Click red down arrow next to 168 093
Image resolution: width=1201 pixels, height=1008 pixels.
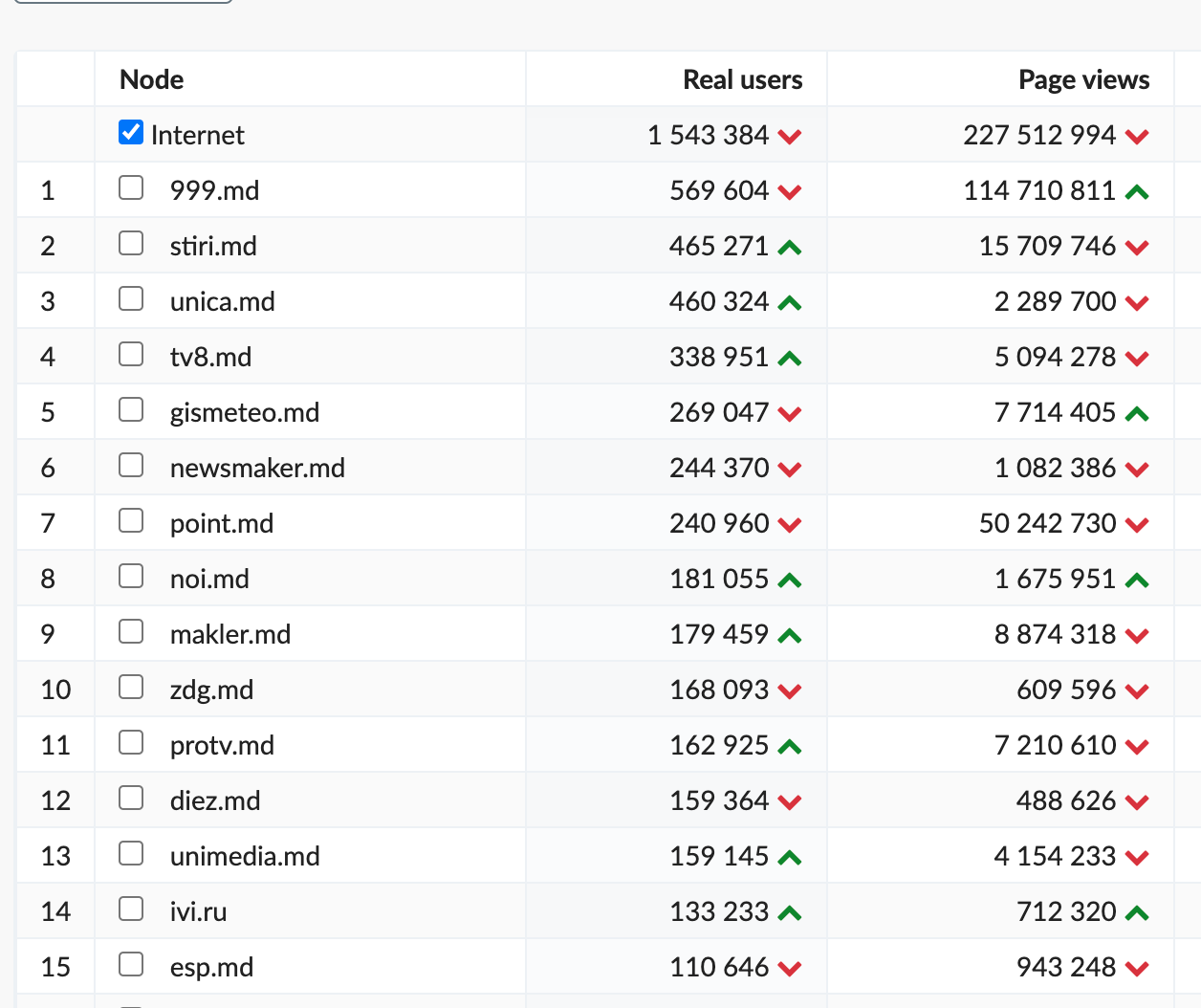(790, 691)
